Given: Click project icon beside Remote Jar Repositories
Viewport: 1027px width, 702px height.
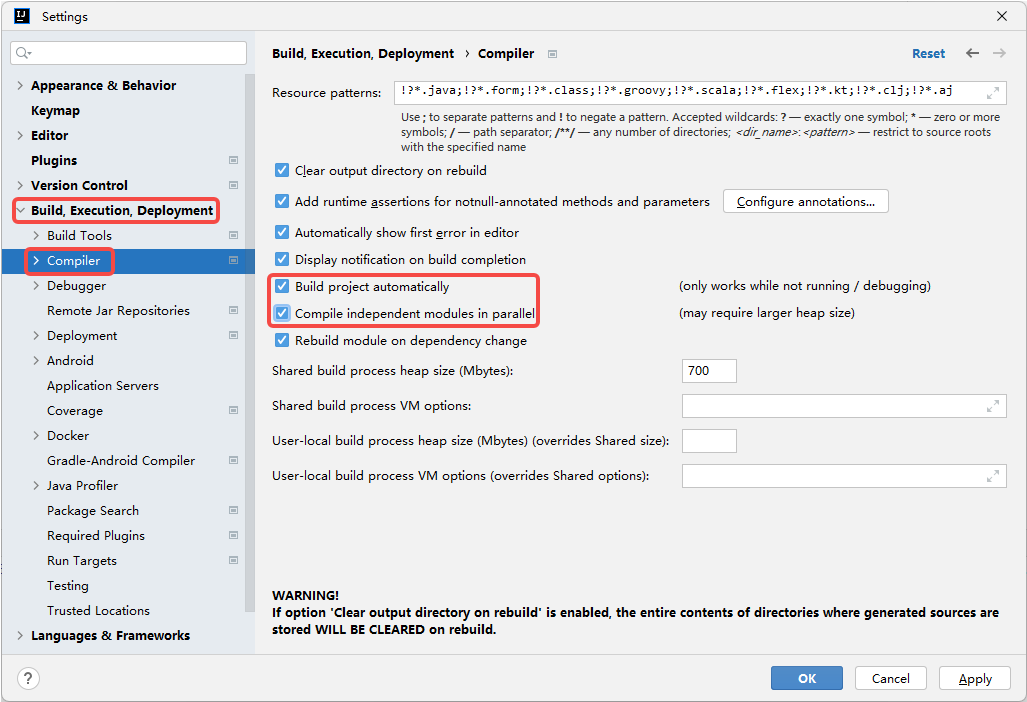Looking at the screenshot, I should (x=233, y=310).
